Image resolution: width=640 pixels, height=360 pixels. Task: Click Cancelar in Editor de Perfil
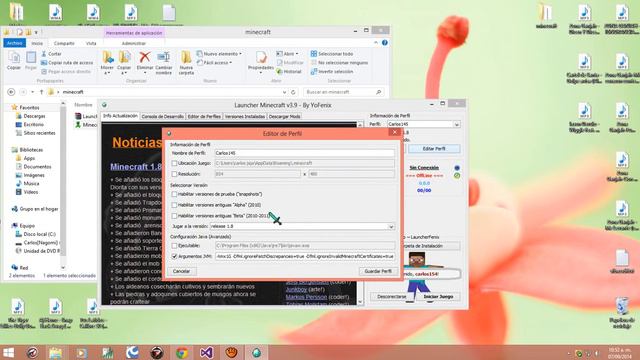coord(181,271)
